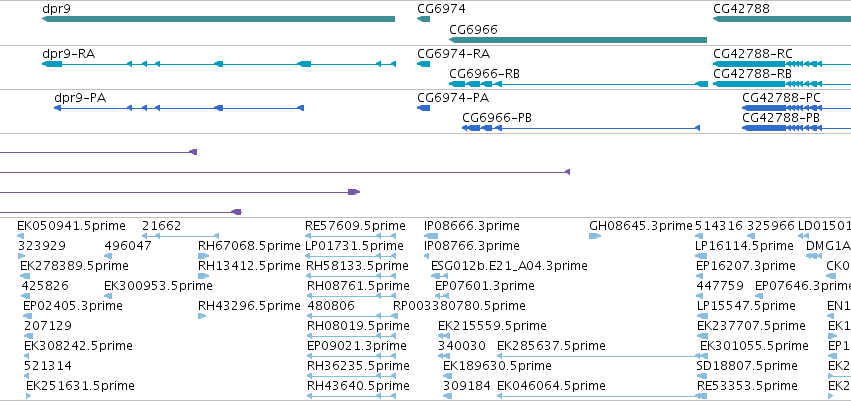Image resolution: width=851 pixels, height=401 pixels.
Task: Select the CG42788-PC protein label
Action: click(x=782, y=98)
